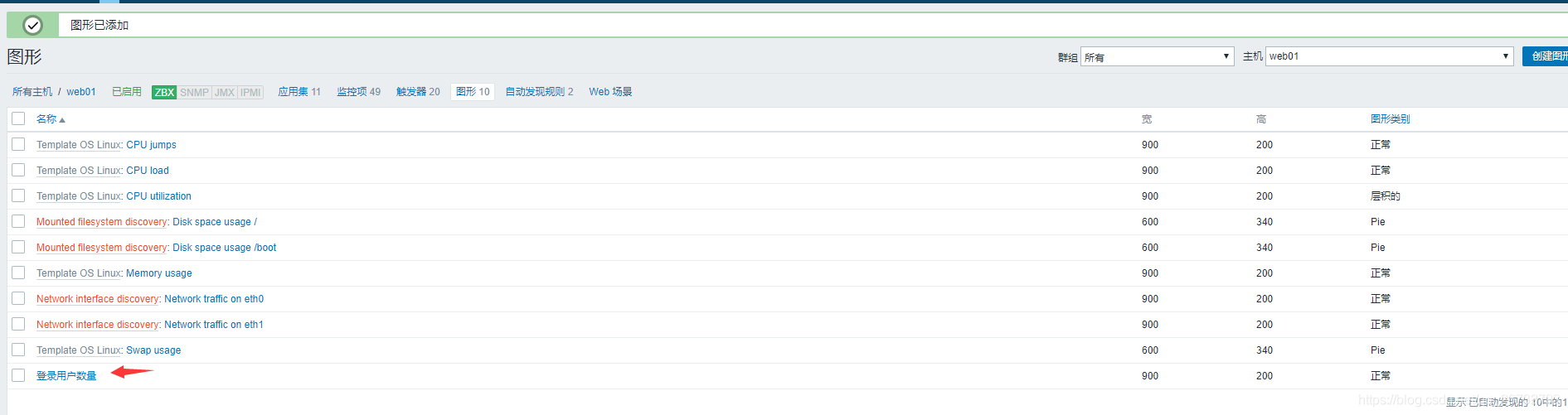Open 自动发现规则 2 tab
Image resolution: width=1568 pixels, height=415 pixels.
(539, 92)
